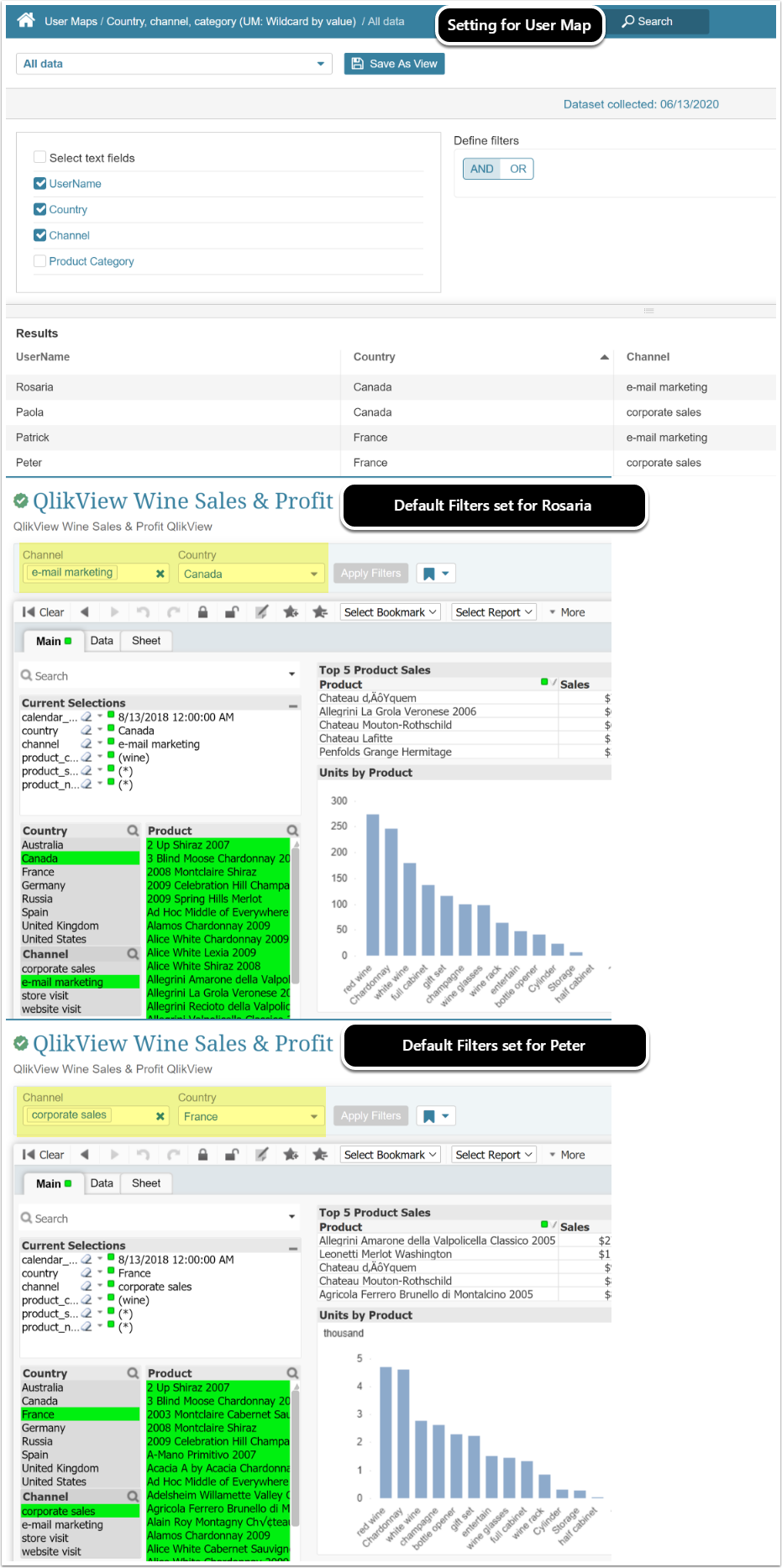Select AND filter logic
The height and width of the screenshot is (1568, 782).
click(482, 169)
